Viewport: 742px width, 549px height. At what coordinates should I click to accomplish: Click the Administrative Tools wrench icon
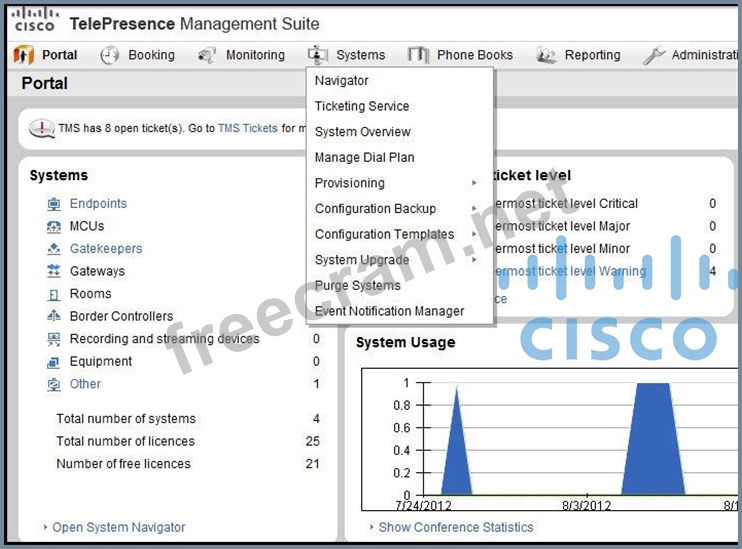[654, 56]
